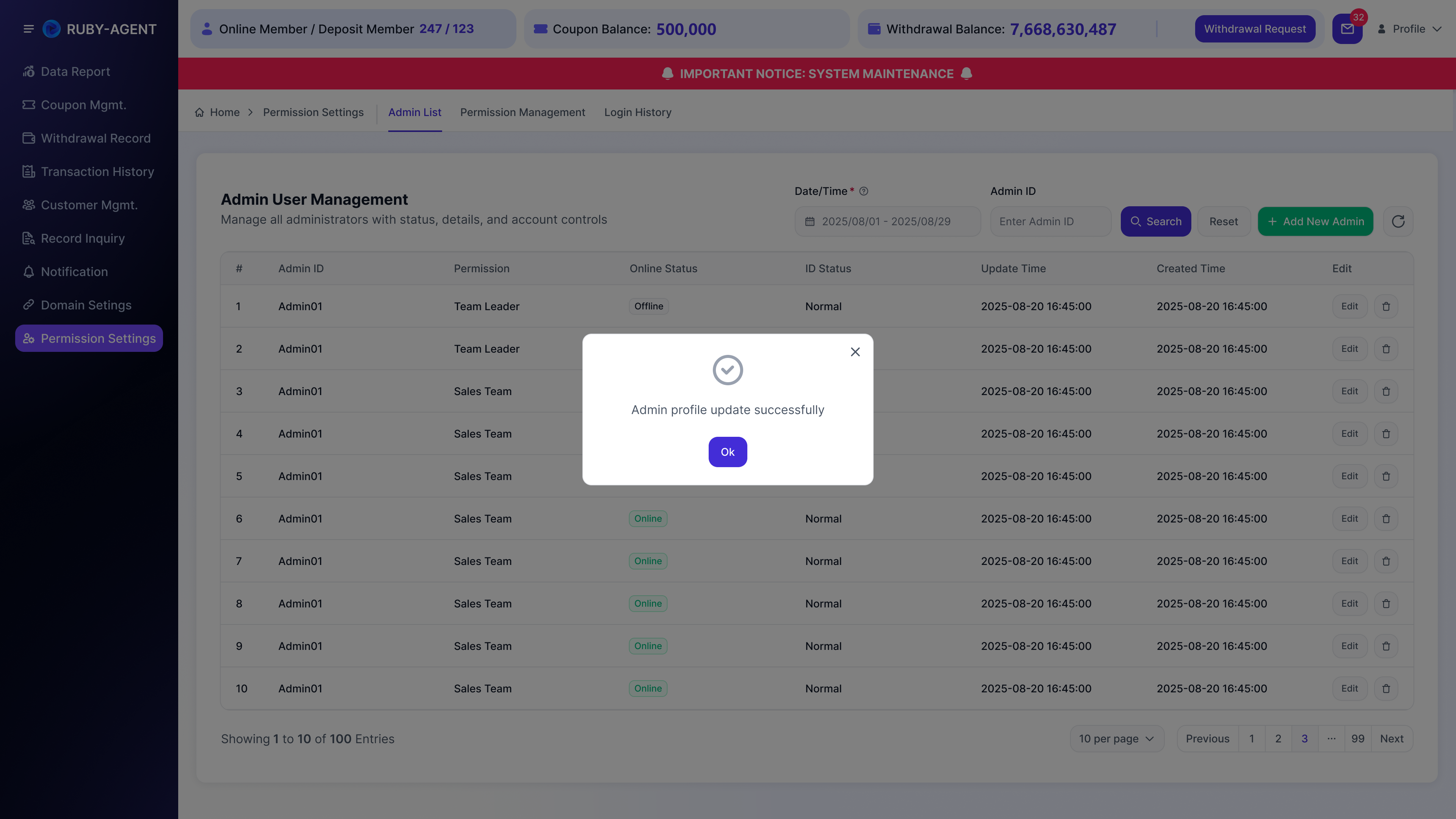Image resolution: width=1456 pixels, height=819 pixels.
Task: Go to pagination page 99
Action: (1358, 739)
